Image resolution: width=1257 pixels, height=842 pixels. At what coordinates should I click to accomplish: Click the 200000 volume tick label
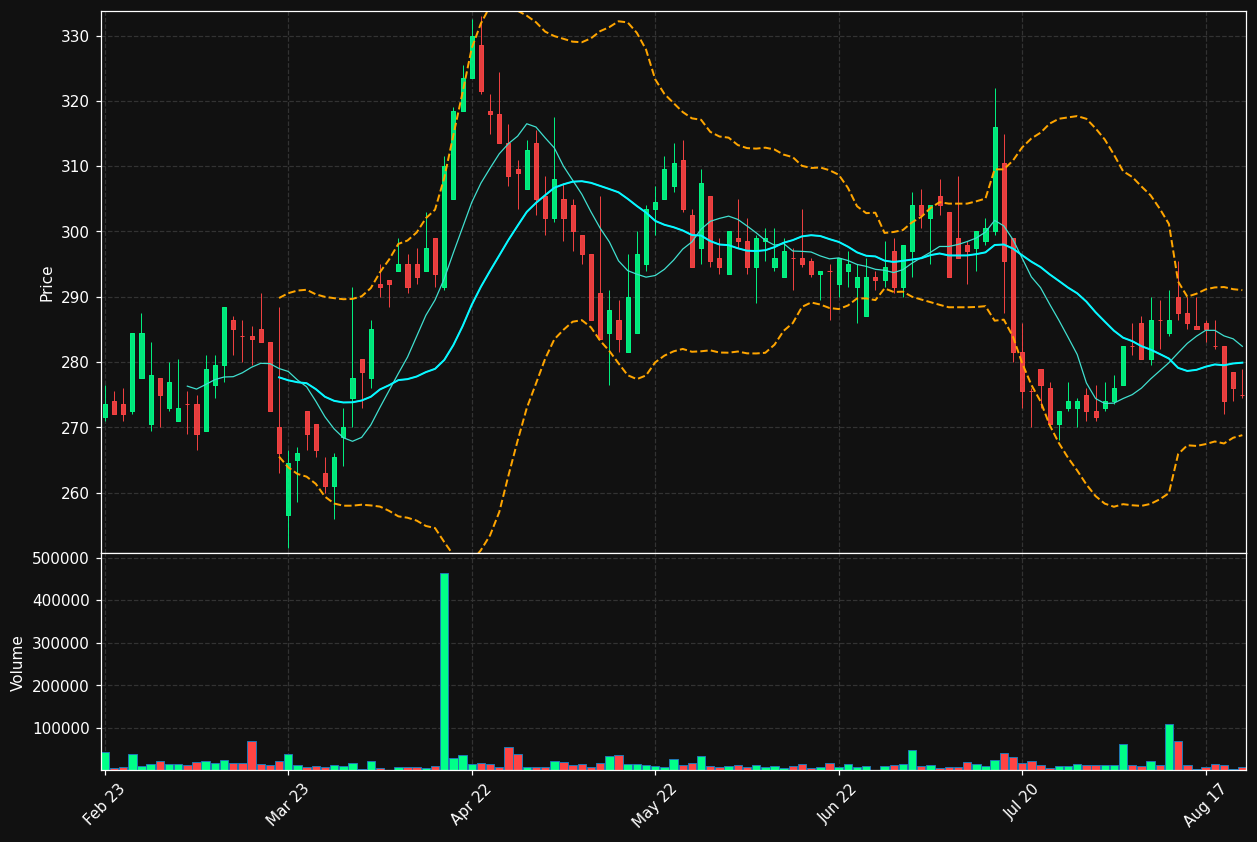pyautogui.click(x=62, y=686)
